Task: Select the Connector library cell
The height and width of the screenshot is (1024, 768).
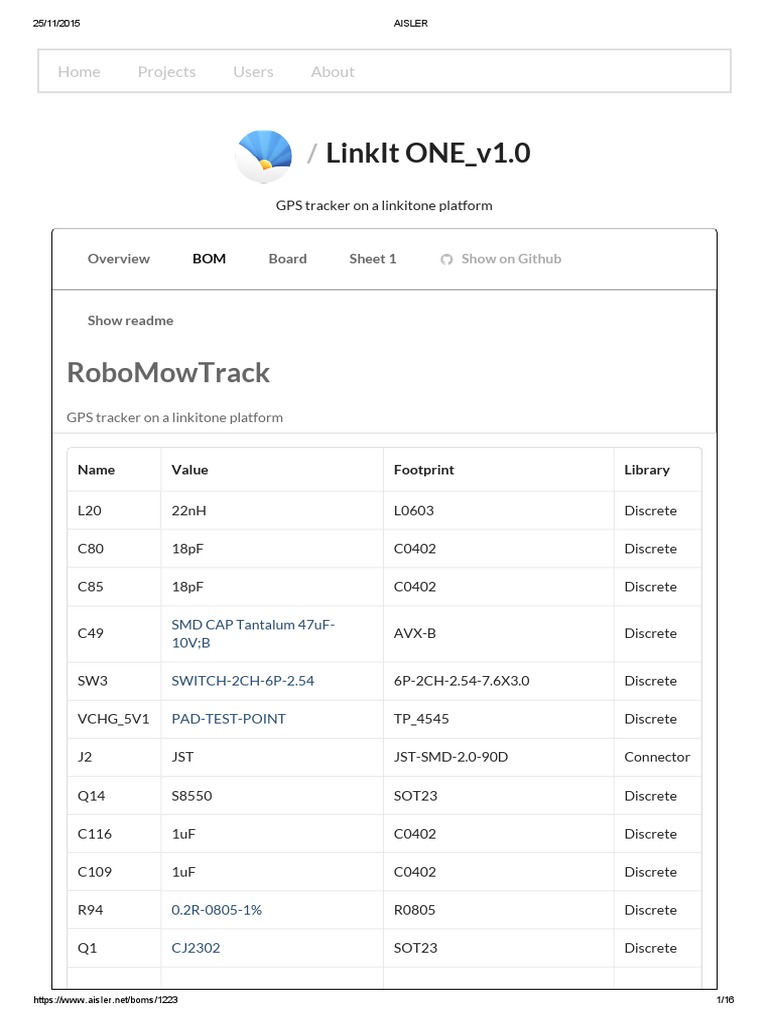Action: 658,757
